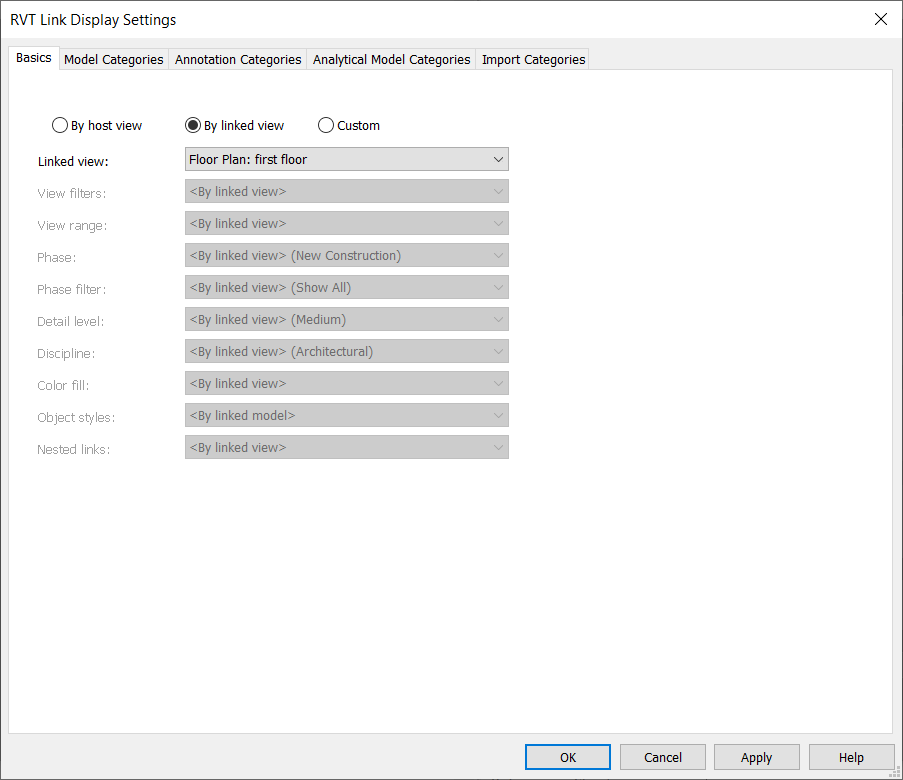The height and width of the screenshot is (780, 903).
Task: Open the Phase filter dropdown showing Show All
Action: point(347,287)
